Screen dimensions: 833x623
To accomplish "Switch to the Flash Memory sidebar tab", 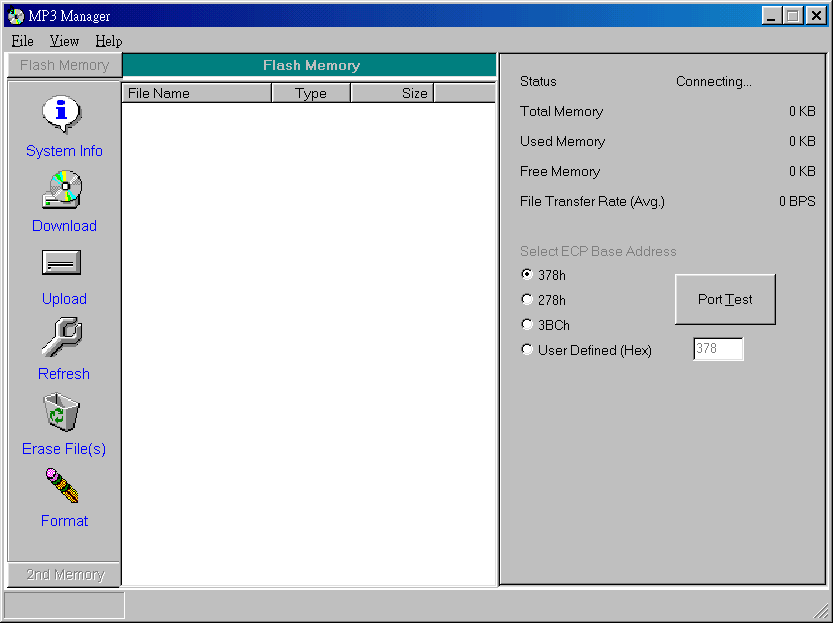I will [64, 65].
